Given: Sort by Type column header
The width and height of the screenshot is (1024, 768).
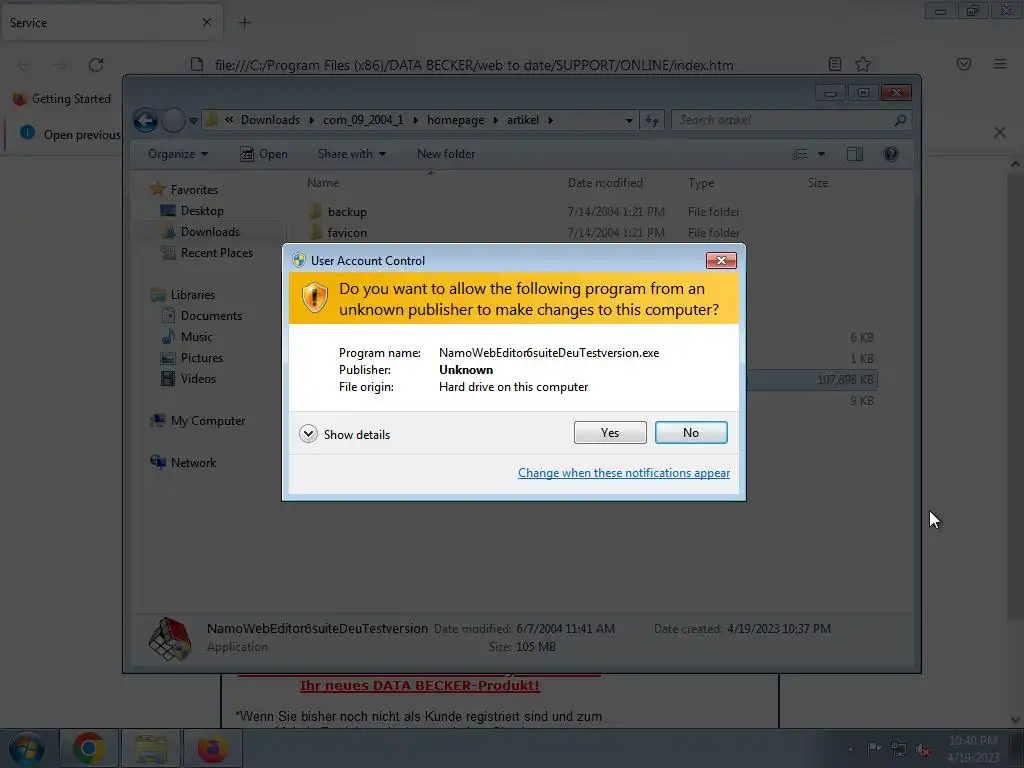Looking at the screenshot, I should click(701, 183).
